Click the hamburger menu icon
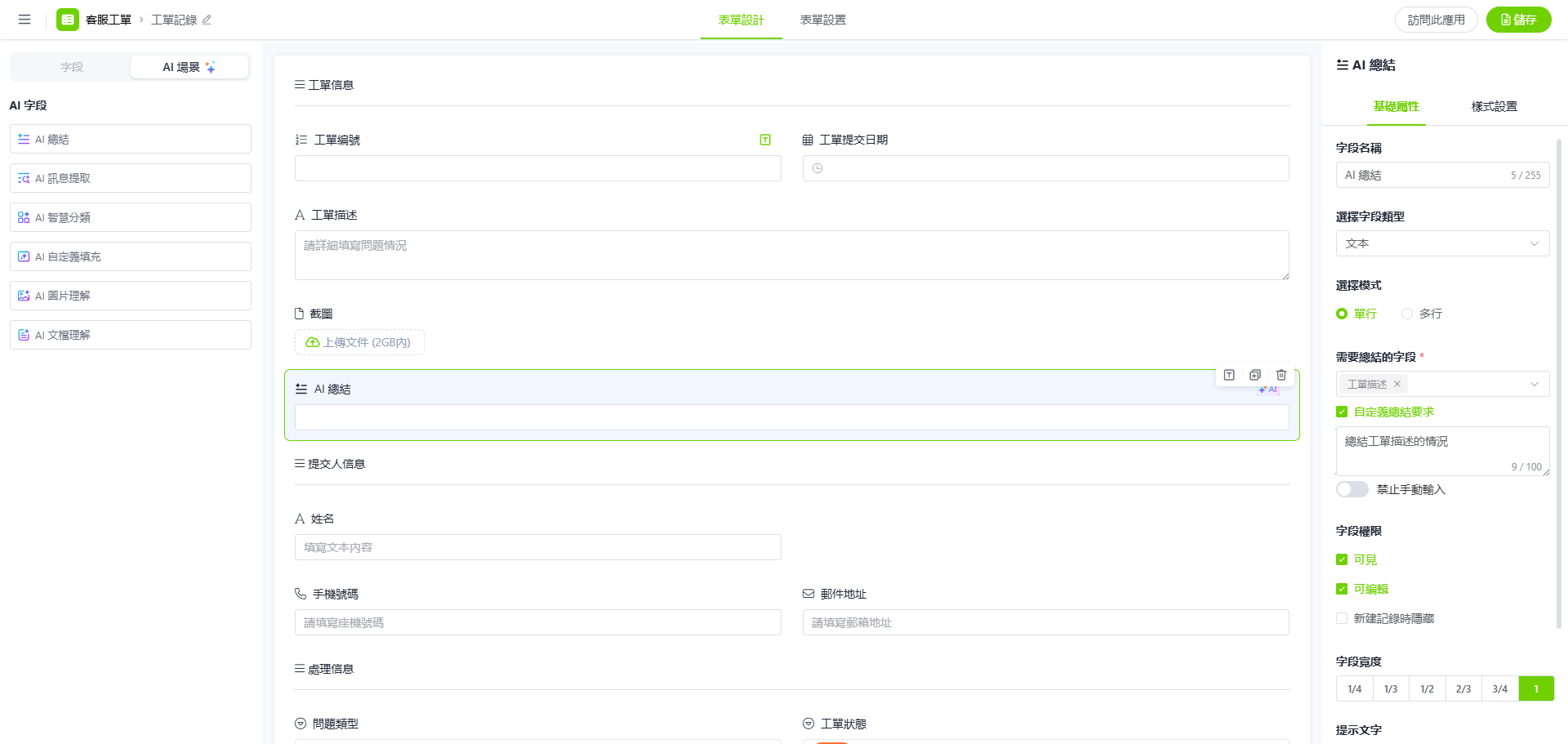The width and height of the screenshot is (1568, 744). coord(24,20)
